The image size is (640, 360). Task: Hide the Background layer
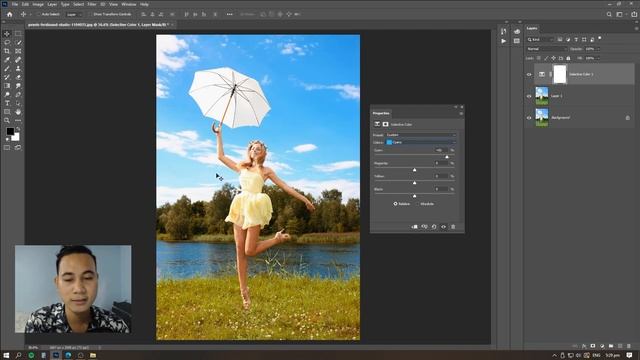(529, 118)
